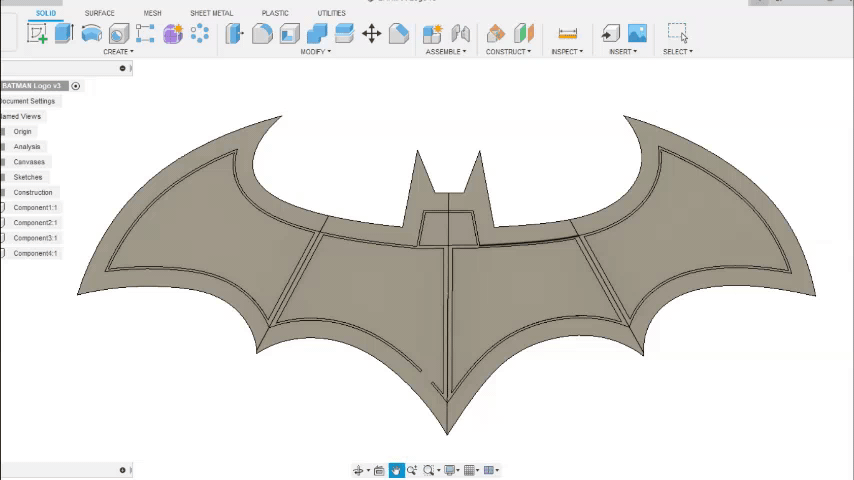The image size is (854, 480).
Task: Click the Look At icon
Action: click(379, 470)
